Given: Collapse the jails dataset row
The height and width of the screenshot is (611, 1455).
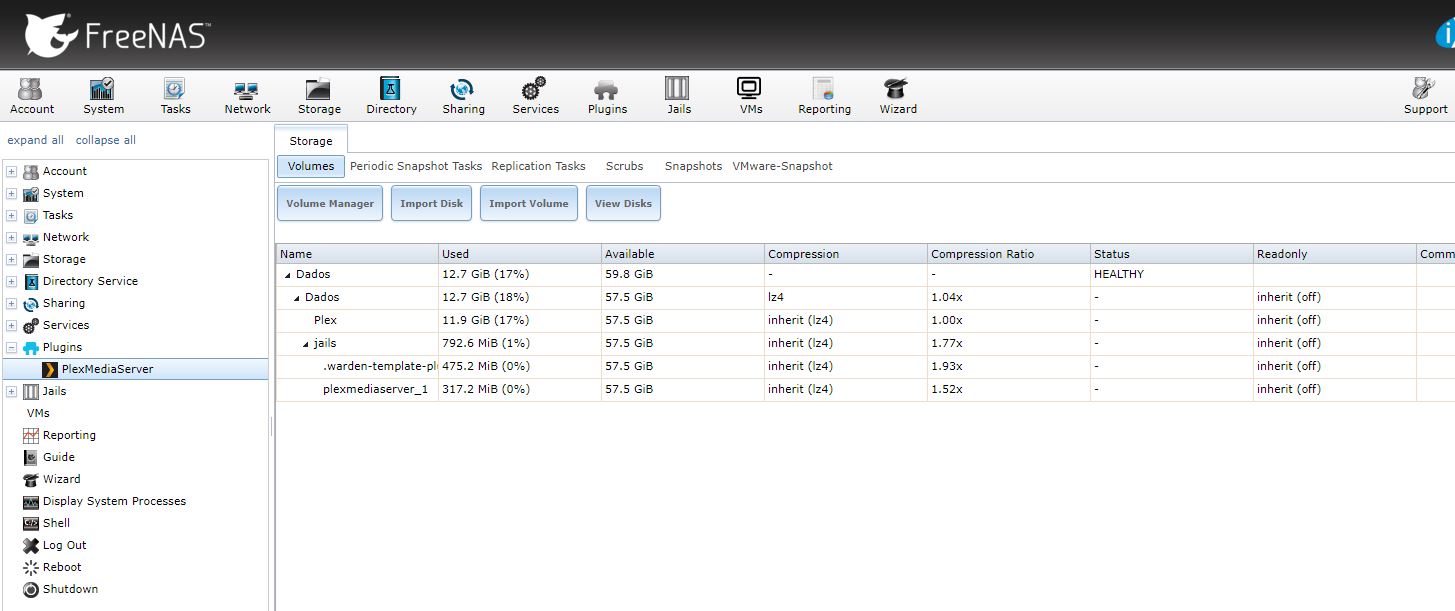Looking at the screenshot, I should 306,343.
